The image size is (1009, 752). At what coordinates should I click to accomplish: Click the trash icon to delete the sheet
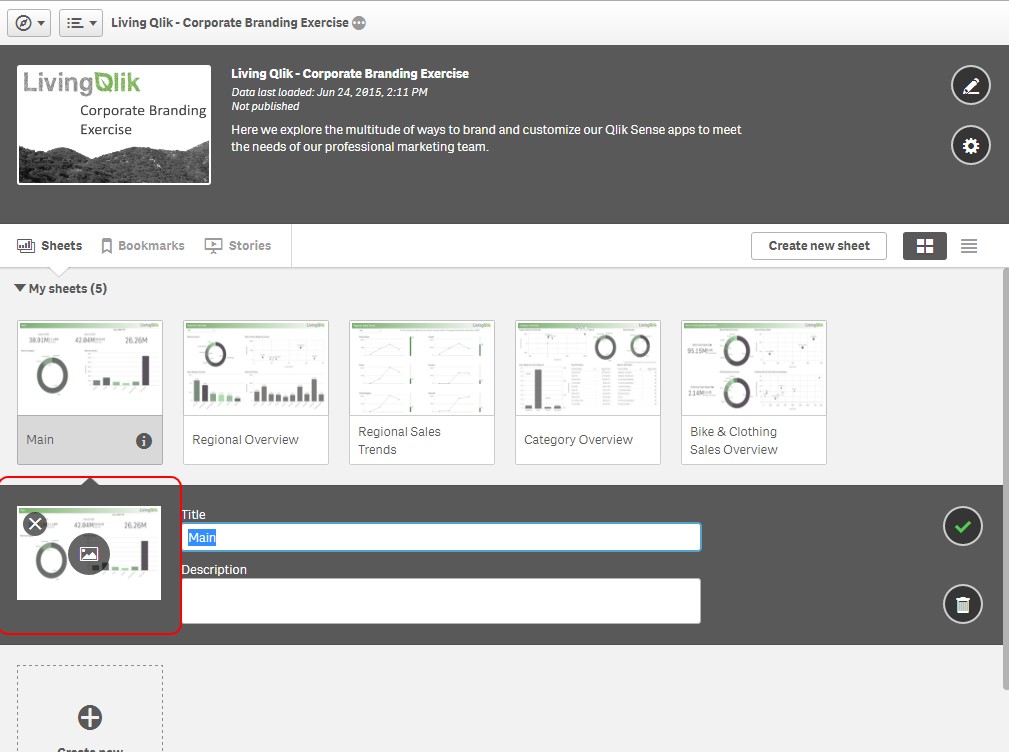(962, 604)
